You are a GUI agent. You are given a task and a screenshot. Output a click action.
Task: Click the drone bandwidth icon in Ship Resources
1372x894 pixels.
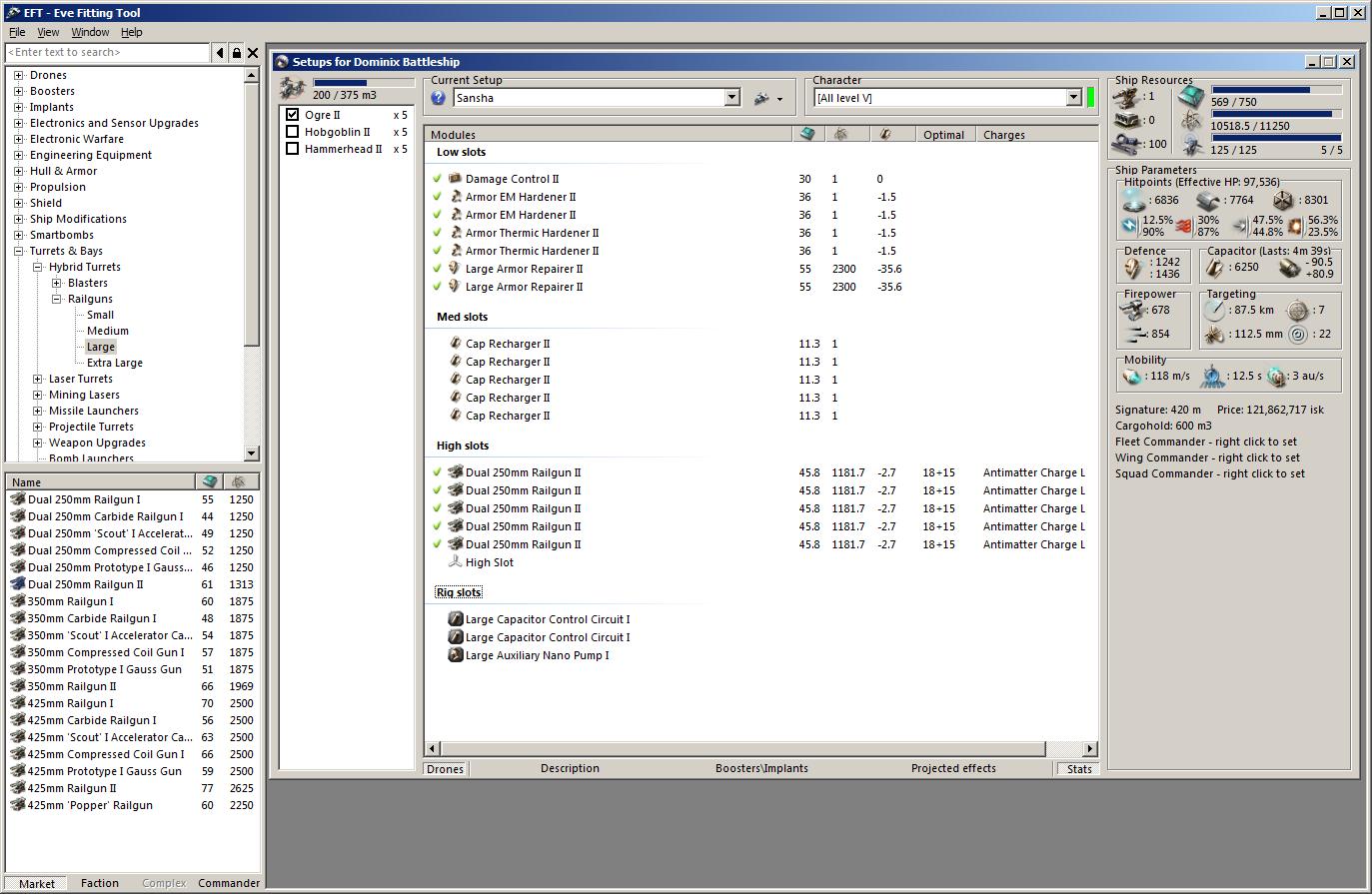[1190, 145]
